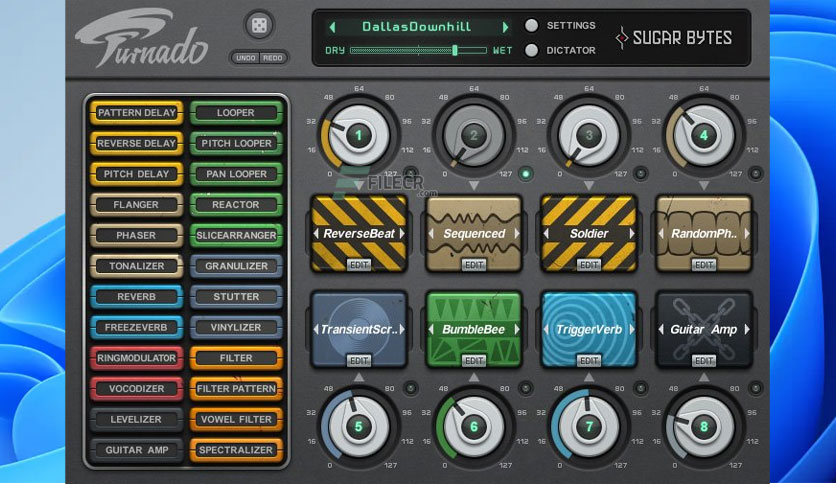Click the Undo button

246,58
